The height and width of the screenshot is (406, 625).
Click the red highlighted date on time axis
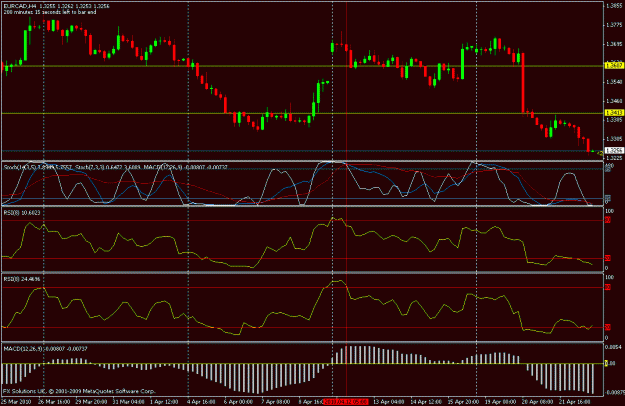(346, 402)
